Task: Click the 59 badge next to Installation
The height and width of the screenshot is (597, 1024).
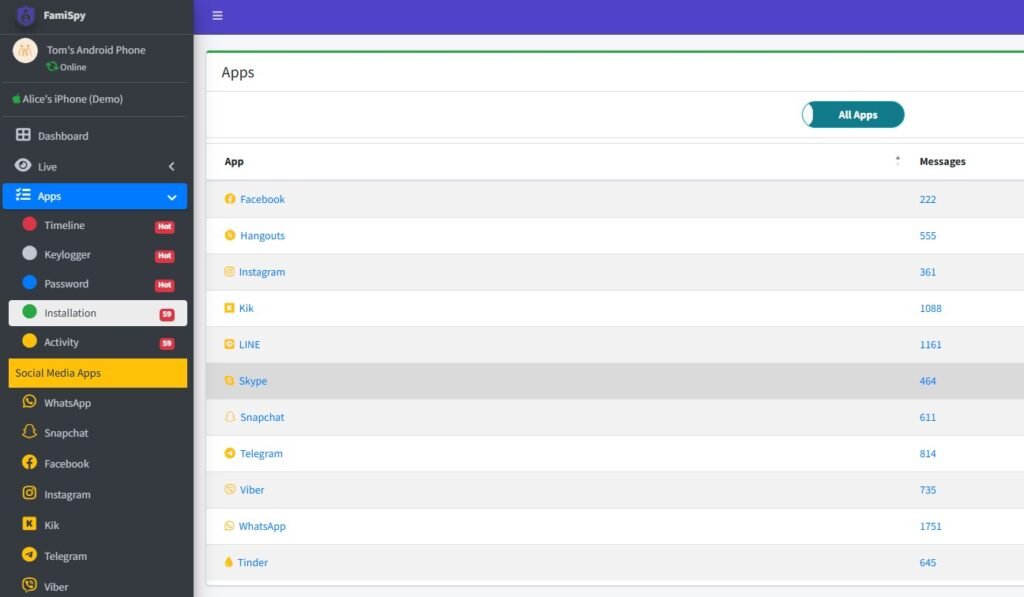Action: pyautogui.click(x=167, y=314)
